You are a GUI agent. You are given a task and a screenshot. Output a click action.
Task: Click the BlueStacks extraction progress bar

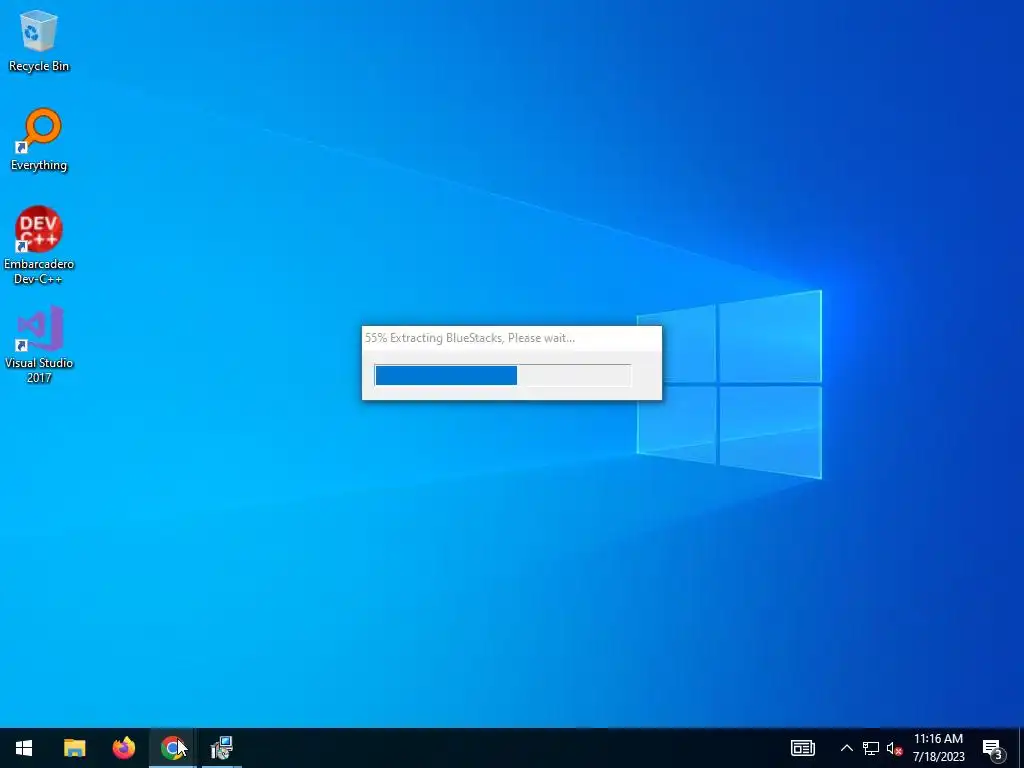[x=503, y=376]
